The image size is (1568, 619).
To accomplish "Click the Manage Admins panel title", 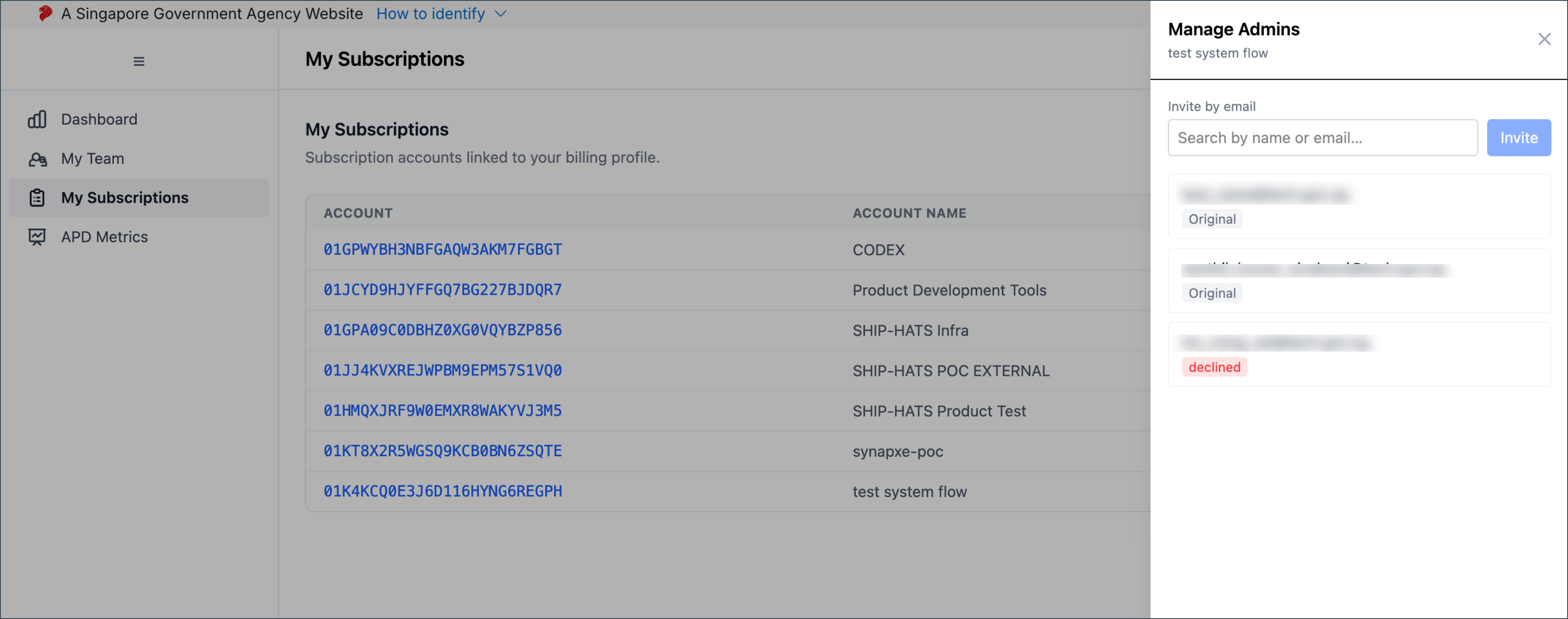I will tap(1234, 29).
